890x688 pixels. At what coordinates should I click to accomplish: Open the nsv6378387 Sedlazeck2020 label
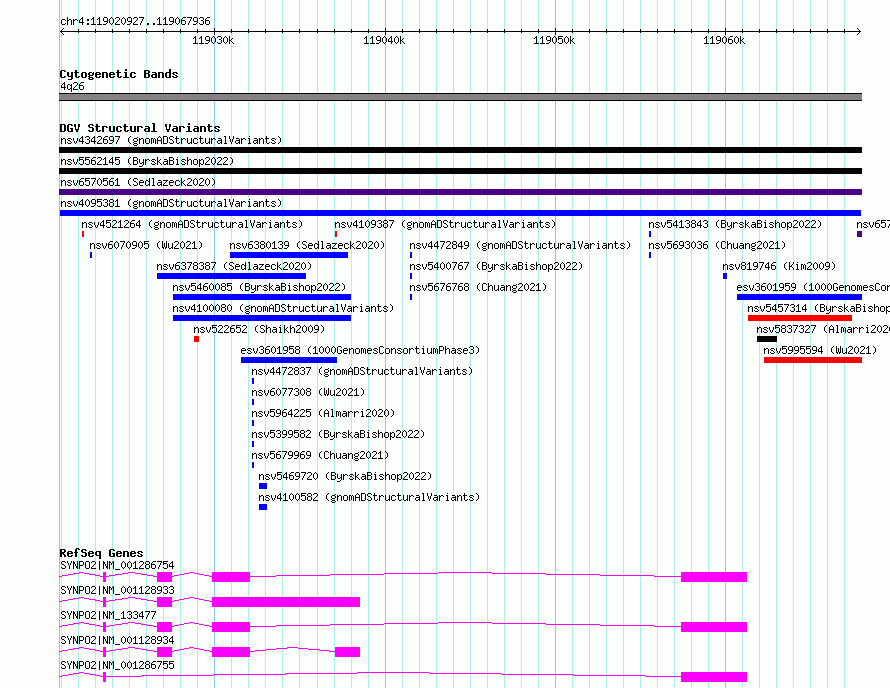(234, 266)
